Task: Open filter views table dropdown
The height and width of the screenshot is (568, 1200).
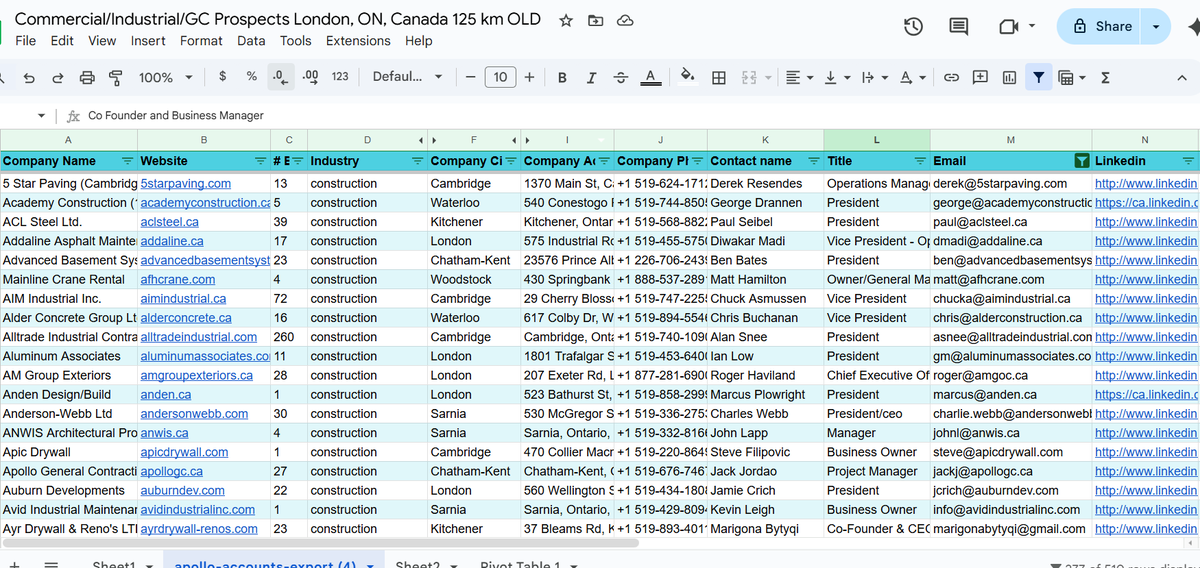Action: coord(1071,77)
